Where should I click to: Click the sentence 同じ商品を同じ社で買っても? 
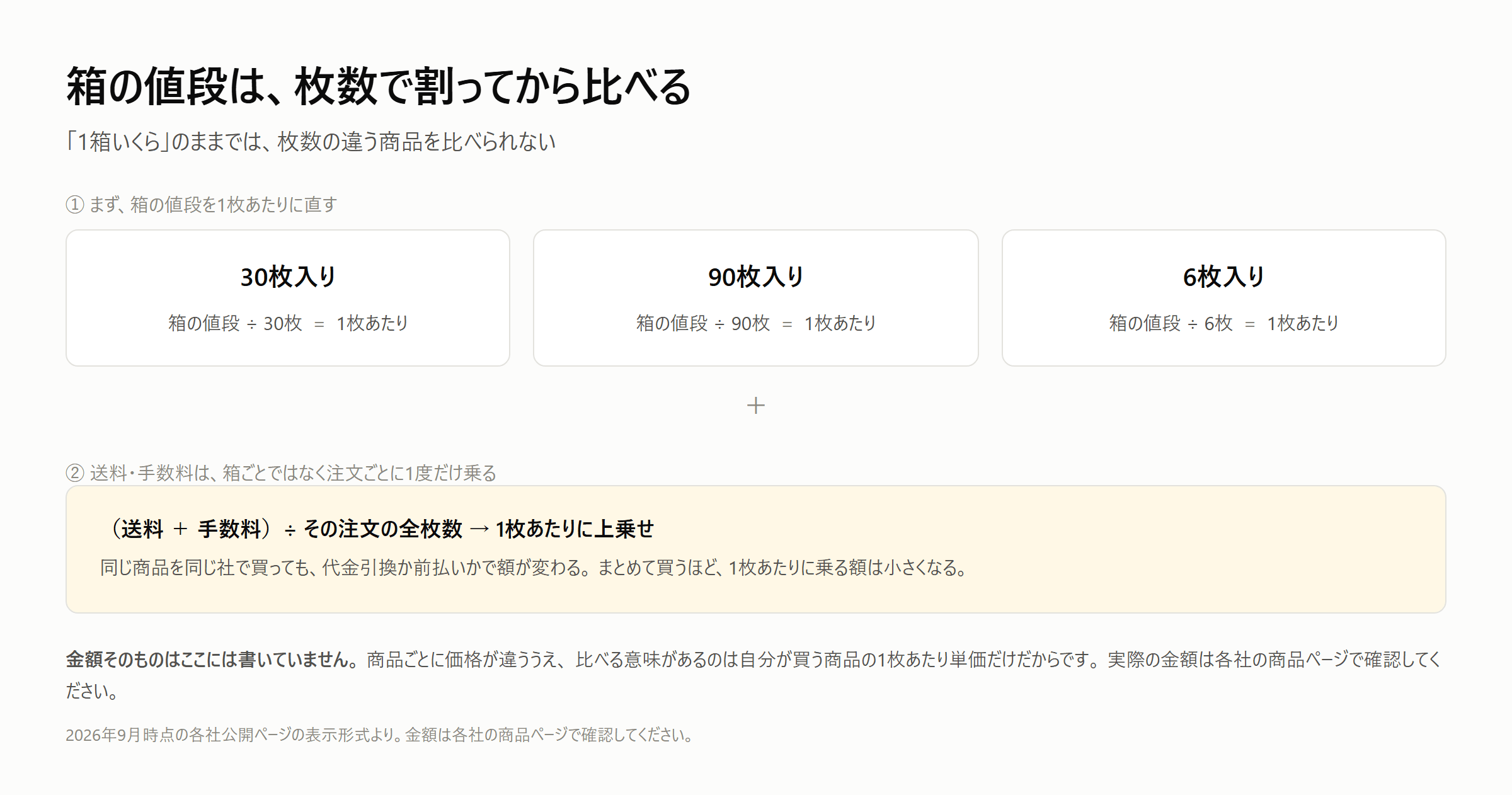tap(534, 568)
